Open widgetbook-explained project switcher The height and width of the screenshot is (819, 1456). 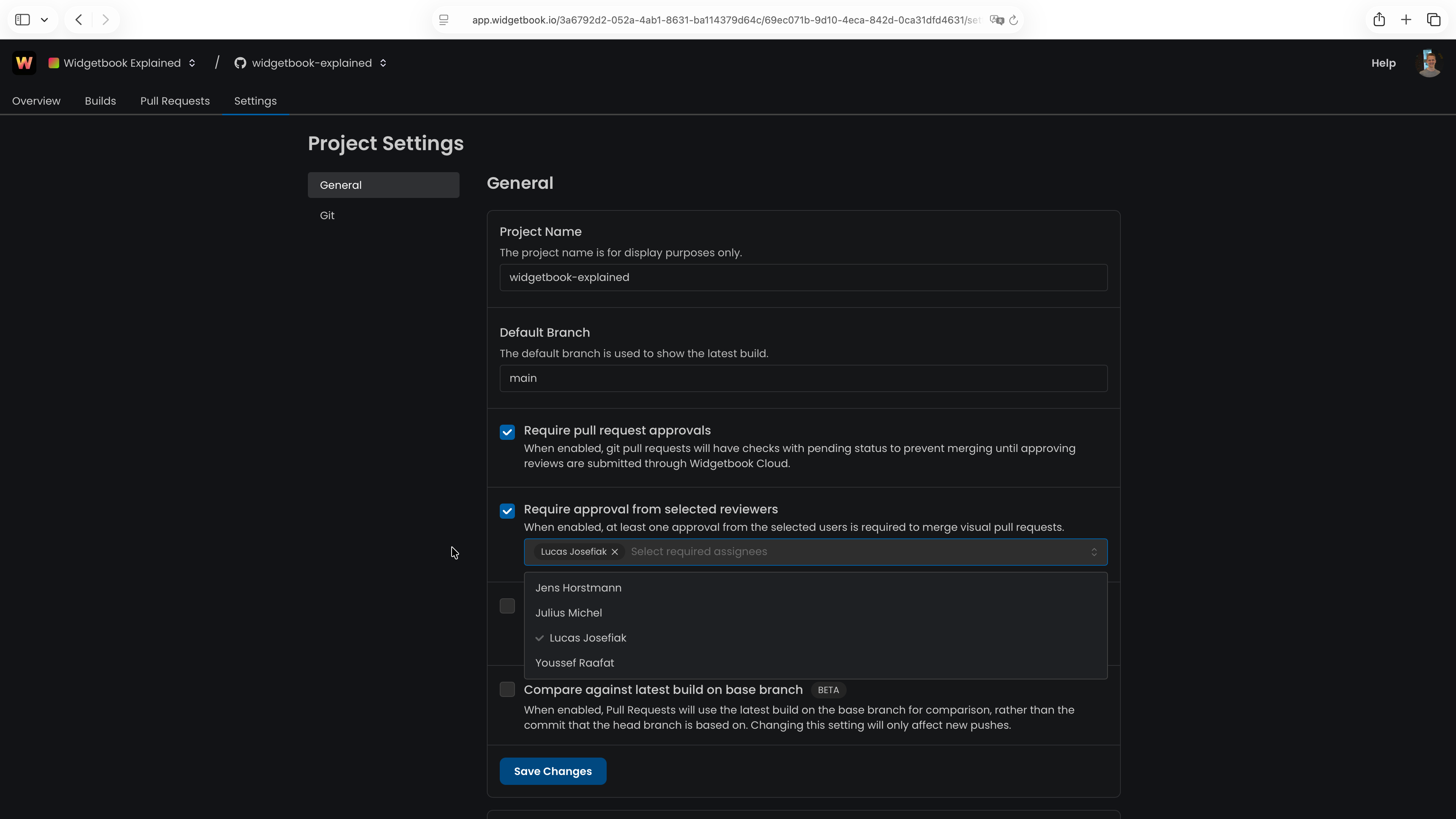[311, 63]
